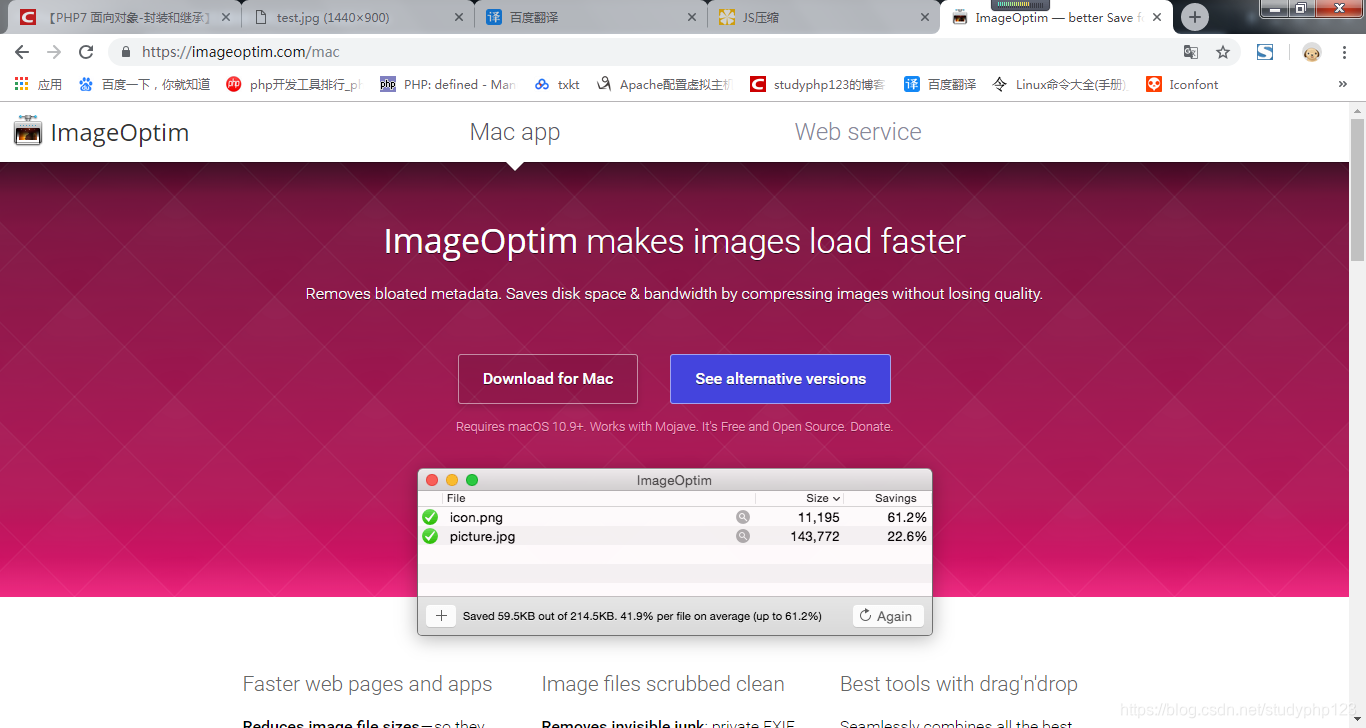
Task: Click the Image files scrubbed clean heading
Action: click(663, 684)
